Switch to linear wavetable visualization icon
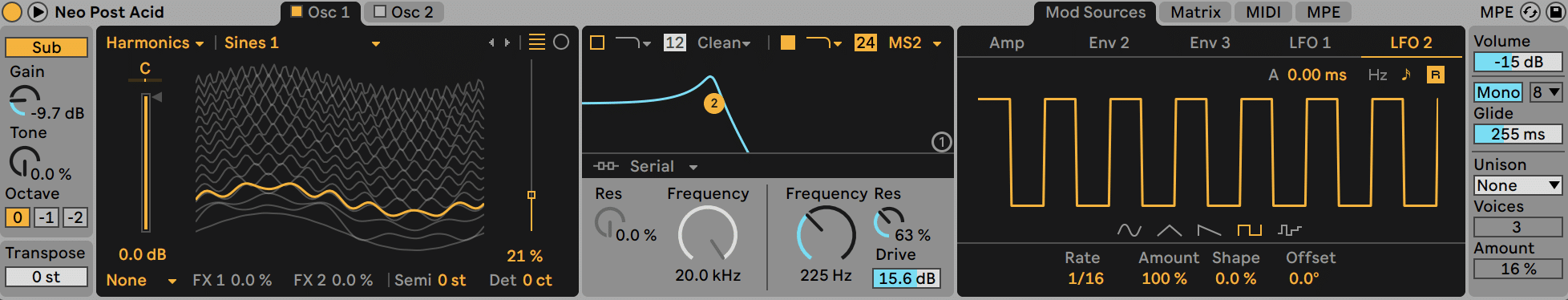This screenshot has height=300, width=1568. 537,43
